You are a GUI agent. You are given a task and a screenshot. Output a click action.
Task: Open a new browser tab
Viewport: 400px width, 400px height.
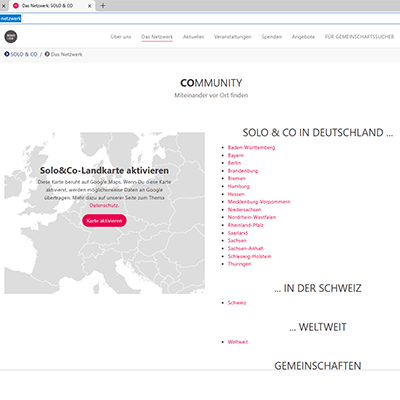[x=103, y=5]
